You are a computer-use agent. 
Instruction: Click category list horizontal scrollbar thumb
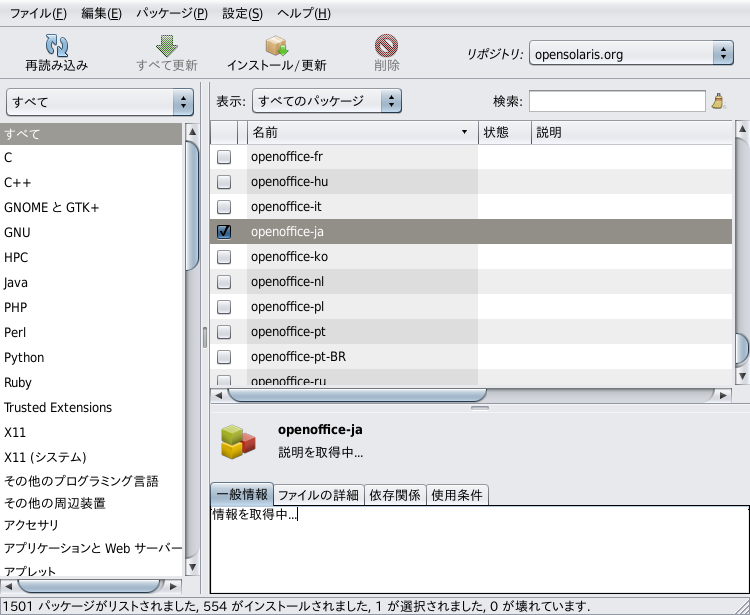coord(89,586)
